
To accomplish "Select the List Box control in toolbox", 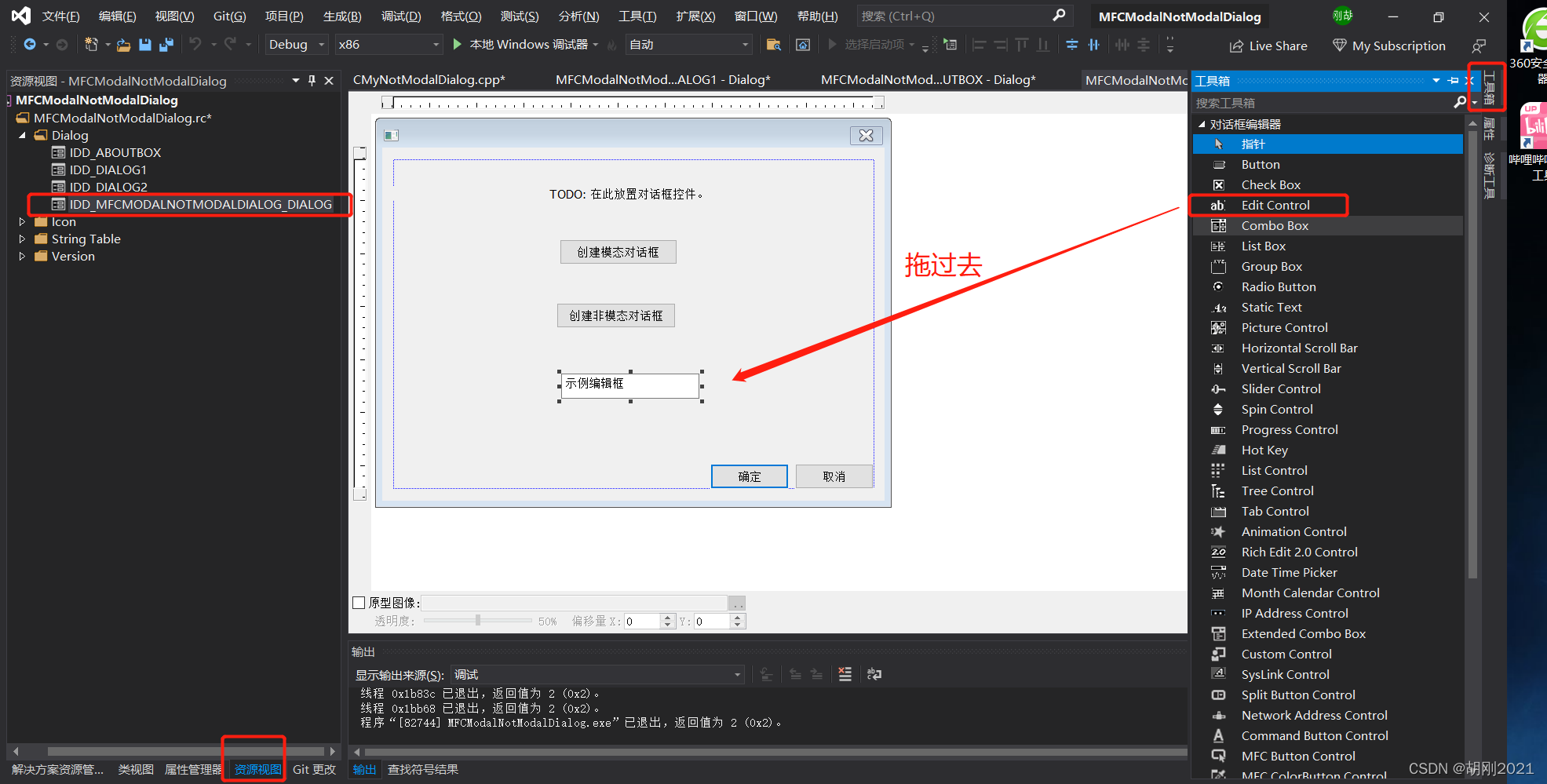I will point(1327,246).
